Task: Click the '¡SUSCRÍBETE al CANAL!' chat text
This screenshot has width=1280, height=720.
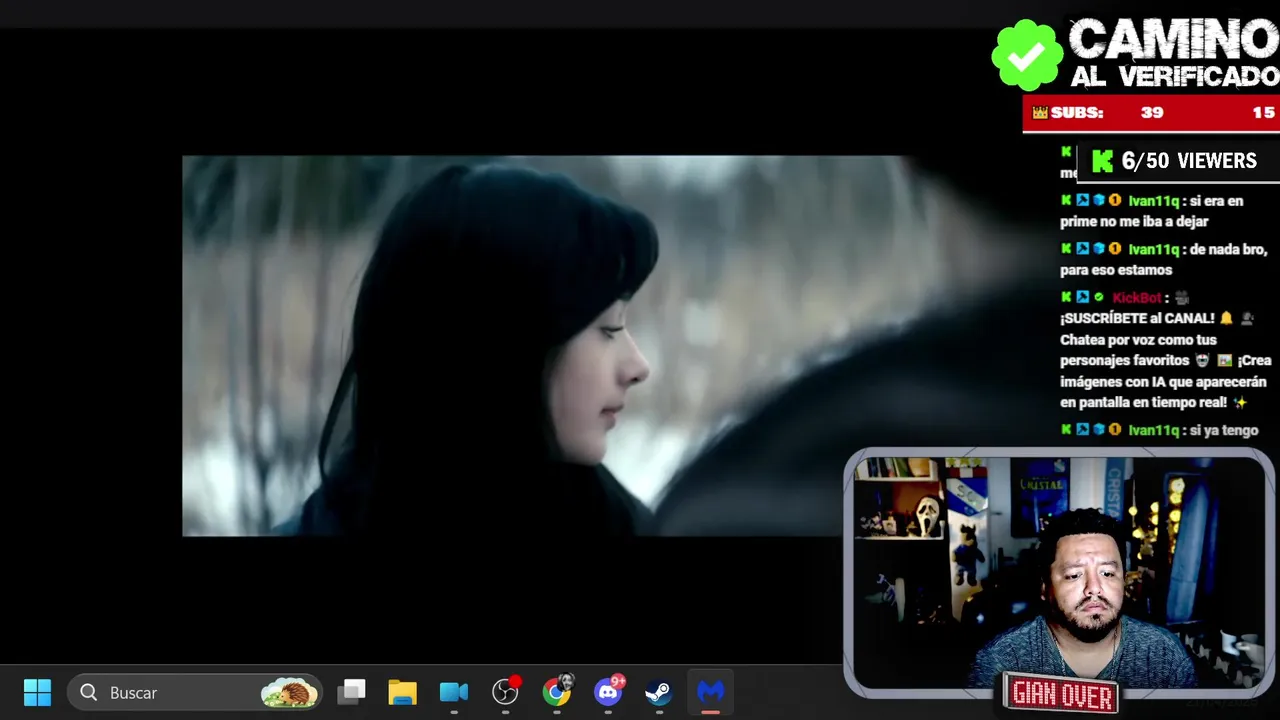Action: click(x=1137, y=318)
